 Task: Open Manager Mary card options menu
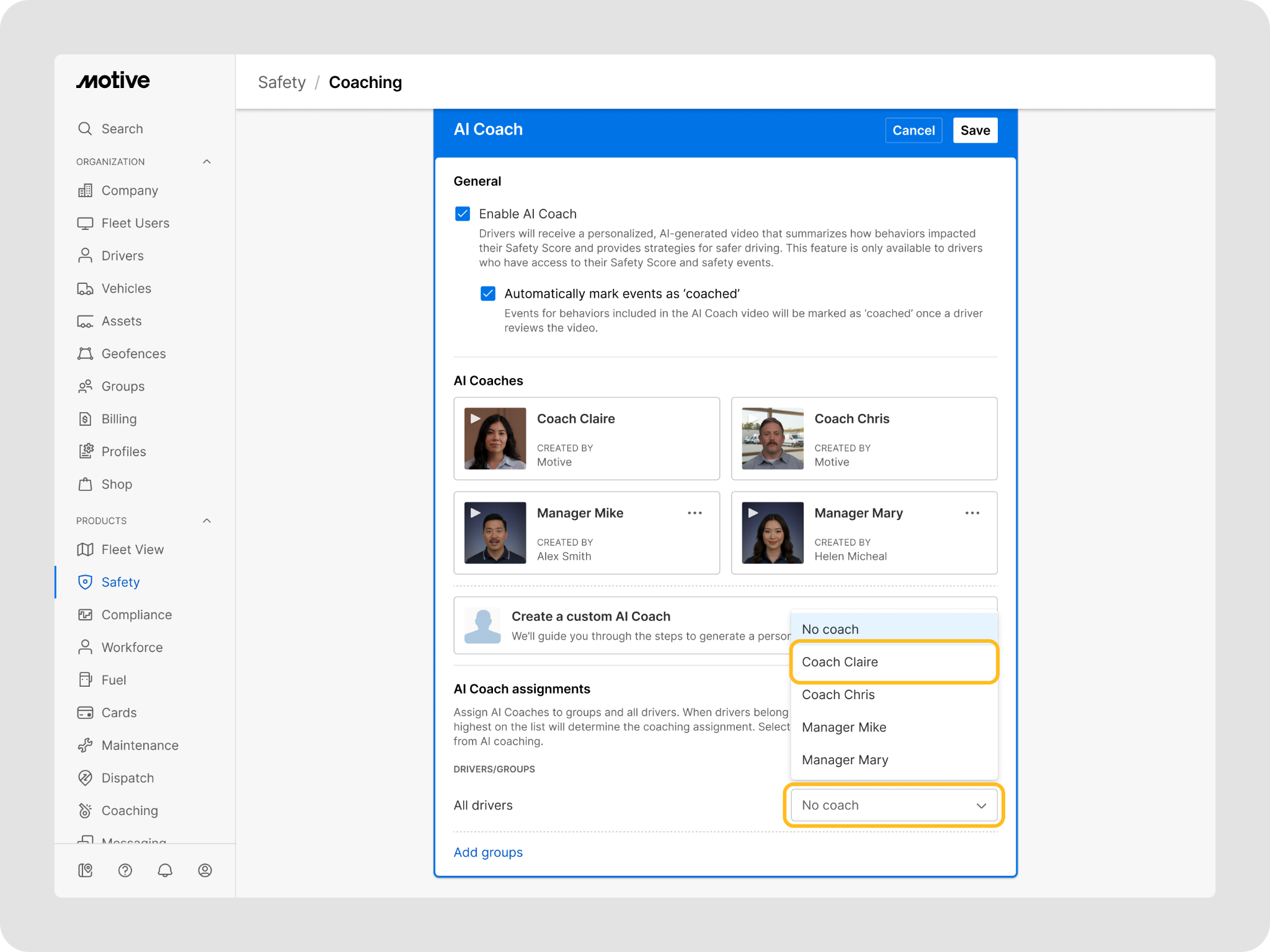[x=972, y=513]
